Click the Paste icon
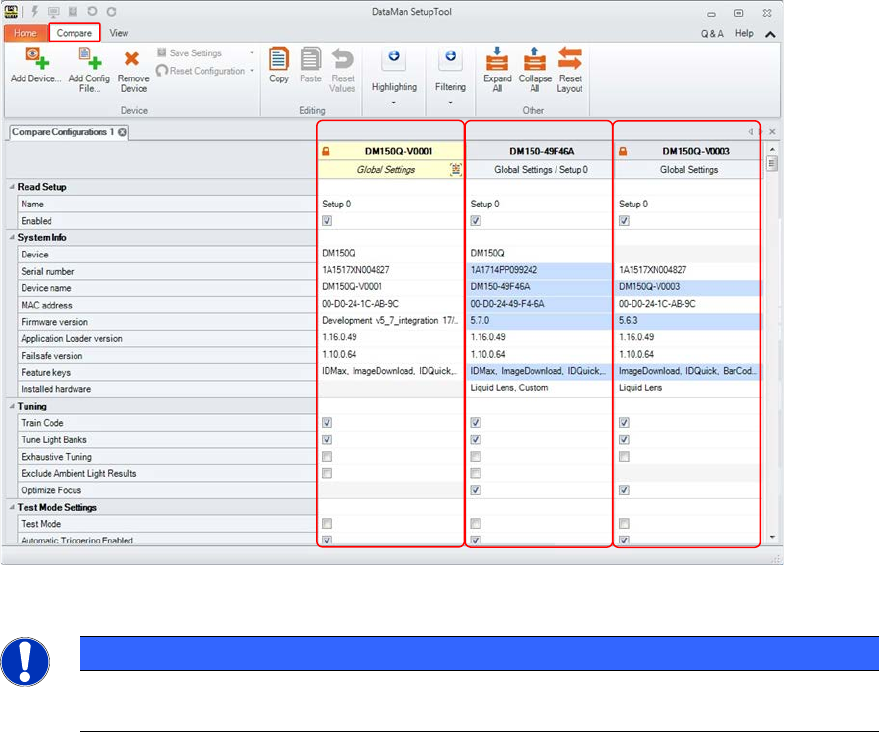 [311, 59]
